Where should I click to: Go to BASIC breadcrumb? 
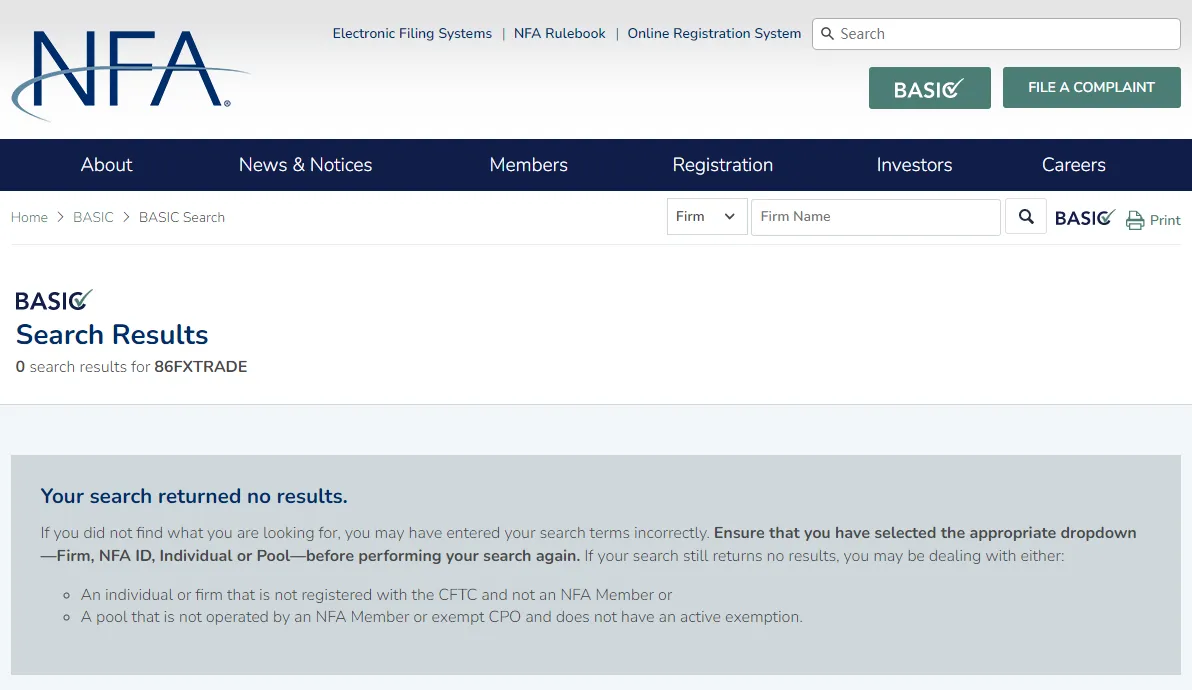tap(93, 217)
